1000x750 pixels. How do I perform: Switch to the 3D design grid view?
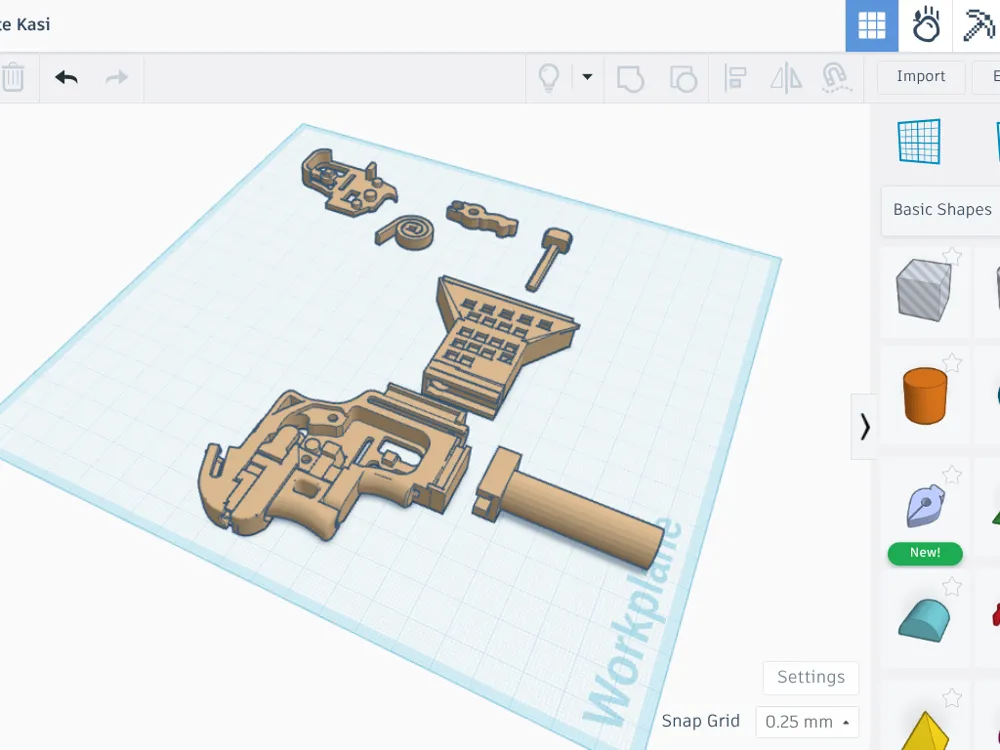(x=872, y=26)
